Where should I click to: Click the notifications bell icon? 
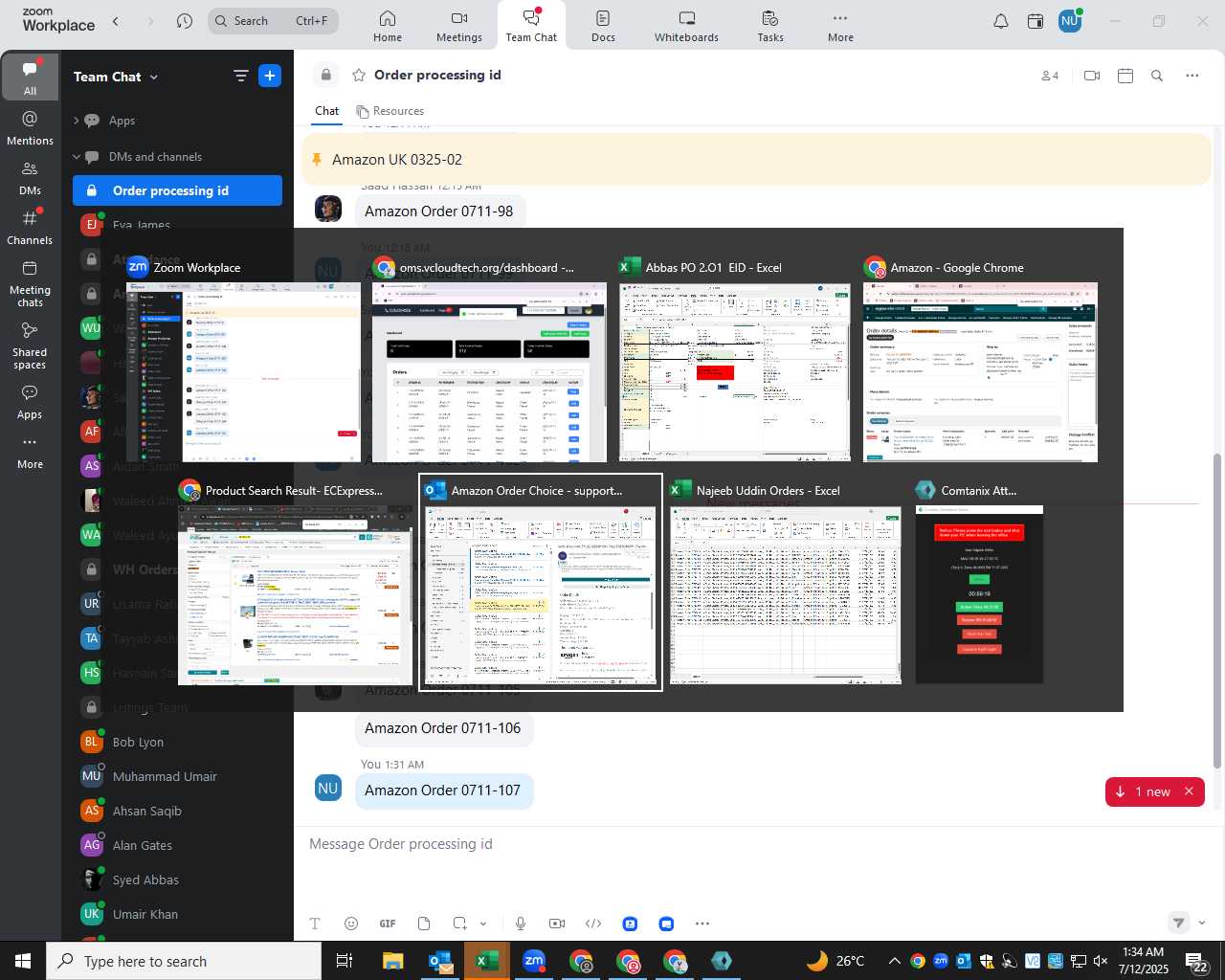[1000, 21]
